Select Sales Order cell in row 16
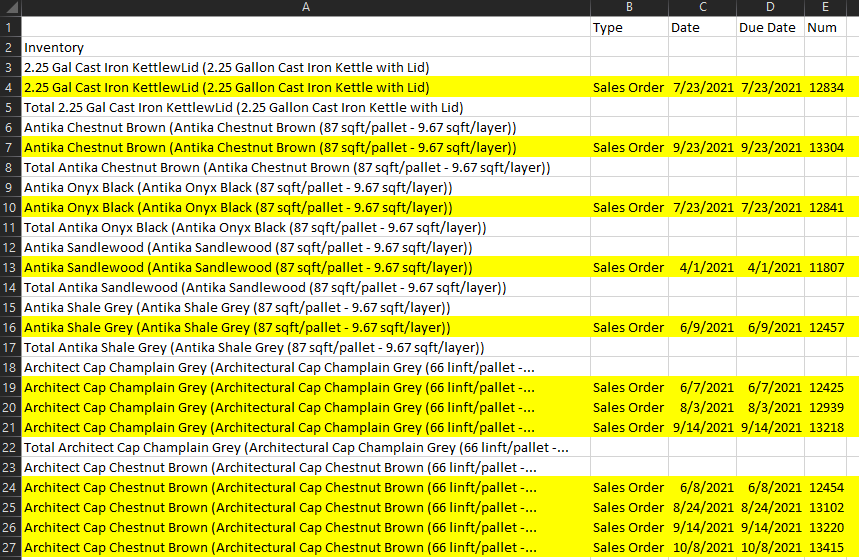Viewport: 859px width, 560px height. point(629,327)
